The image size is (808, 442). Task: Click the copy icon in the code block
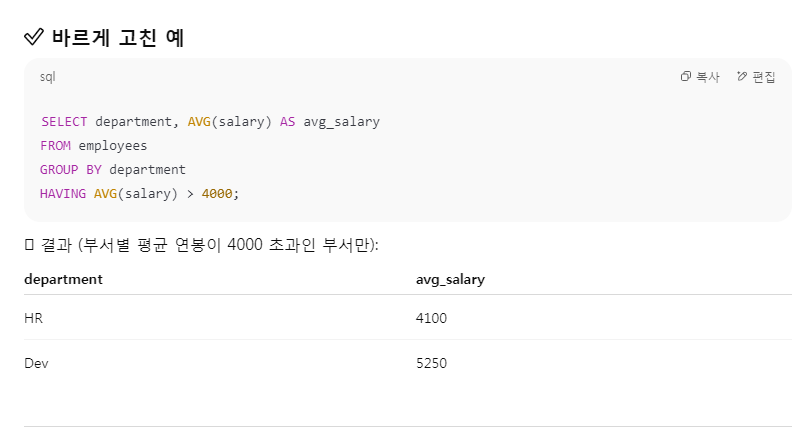tap(685, 77)
